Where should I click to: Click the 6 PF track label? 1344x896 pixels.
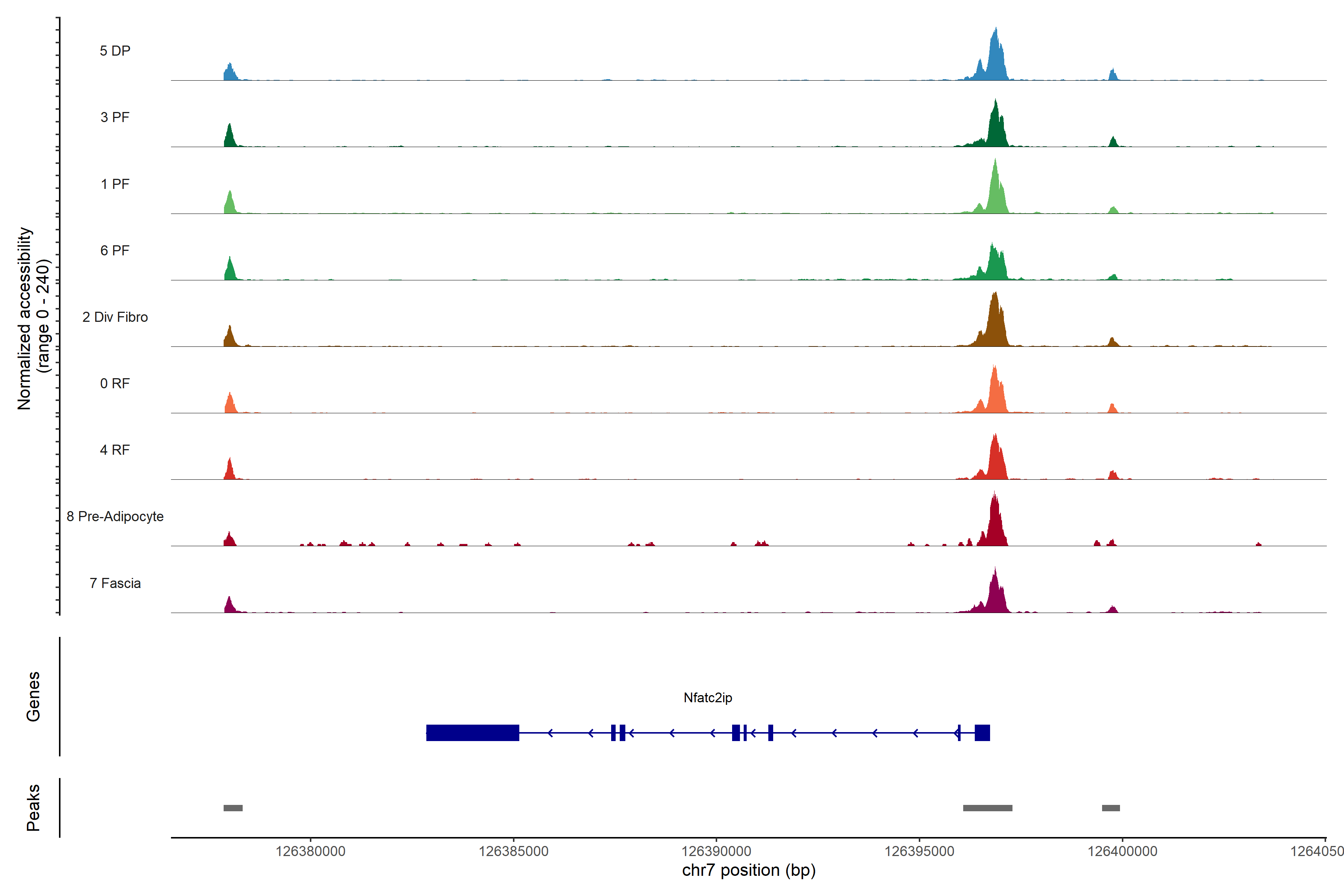point(115,250)
